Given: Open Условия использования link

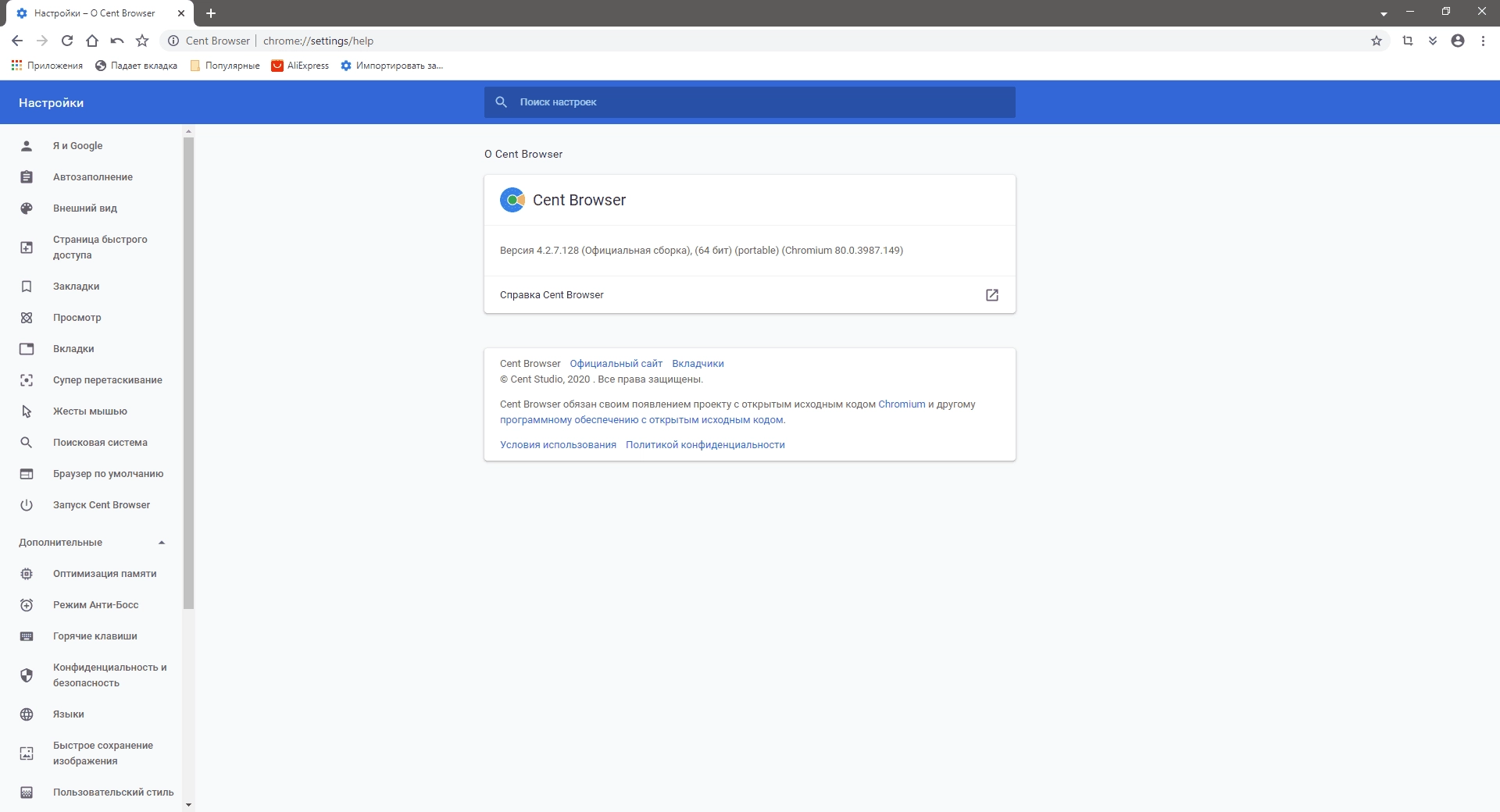Looking at the screenshot, I should coord(558,445).
